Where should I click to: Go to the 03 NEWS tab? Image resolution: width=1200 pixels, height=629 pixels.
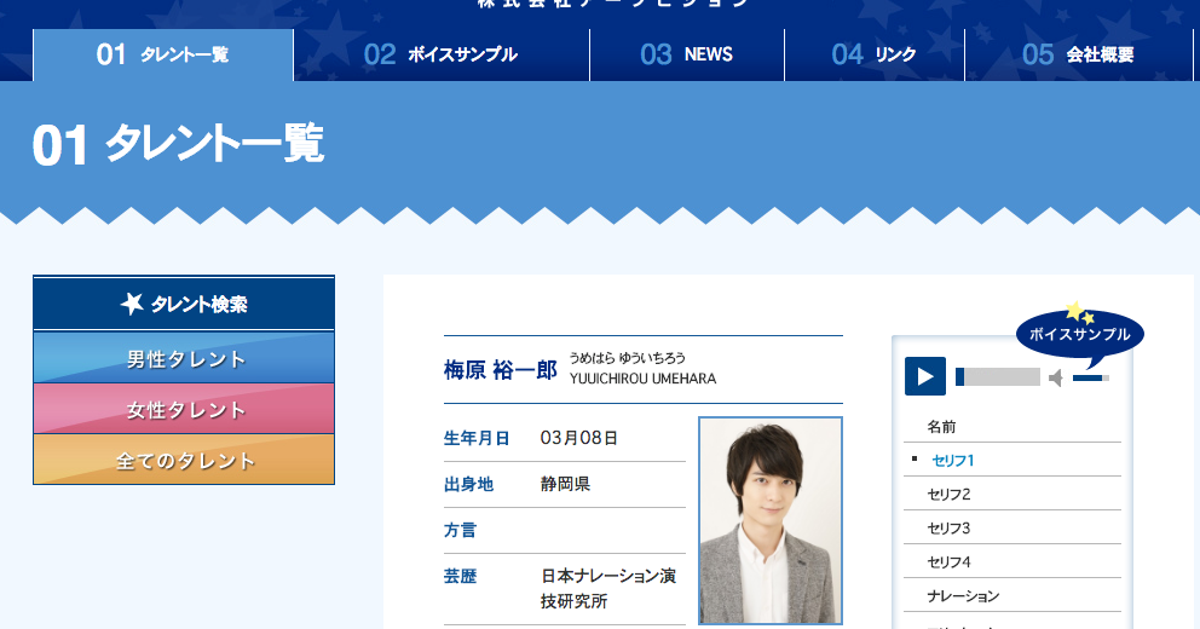(687, 55)
